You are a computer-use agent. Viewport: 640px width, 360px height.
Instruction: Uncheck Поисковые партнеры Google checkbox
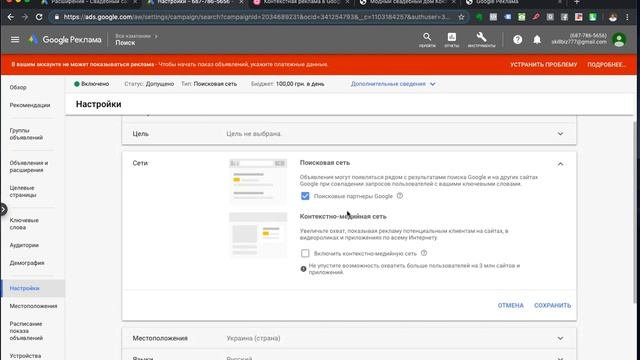(x=305, y=196)
